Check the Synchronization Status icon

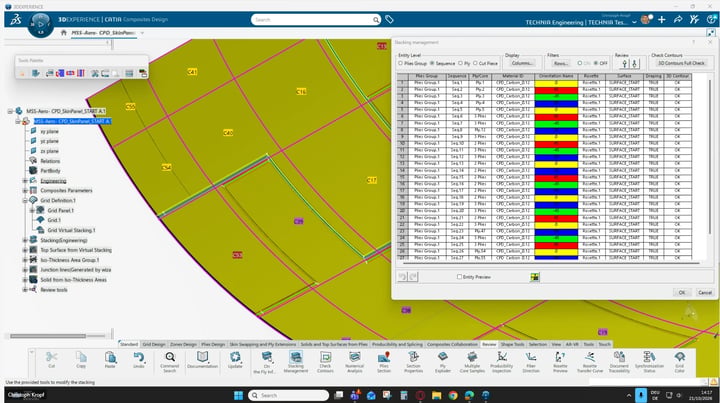pos(649,357)
